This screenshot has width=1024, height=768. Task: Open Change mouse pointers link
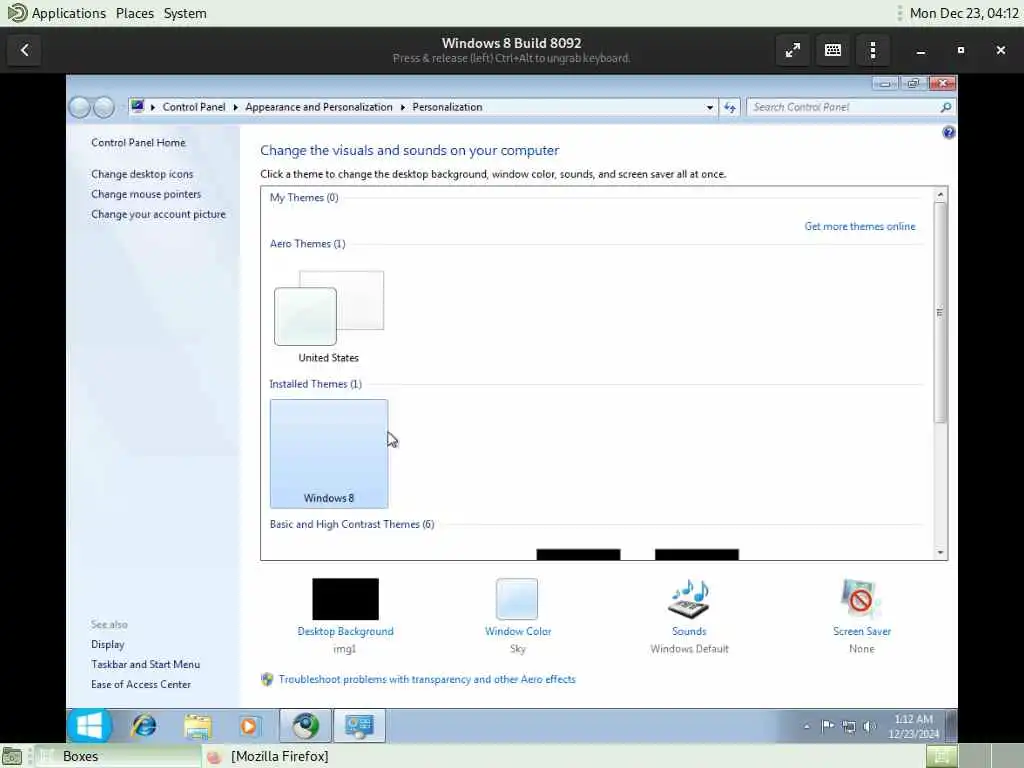pos(146,194)
